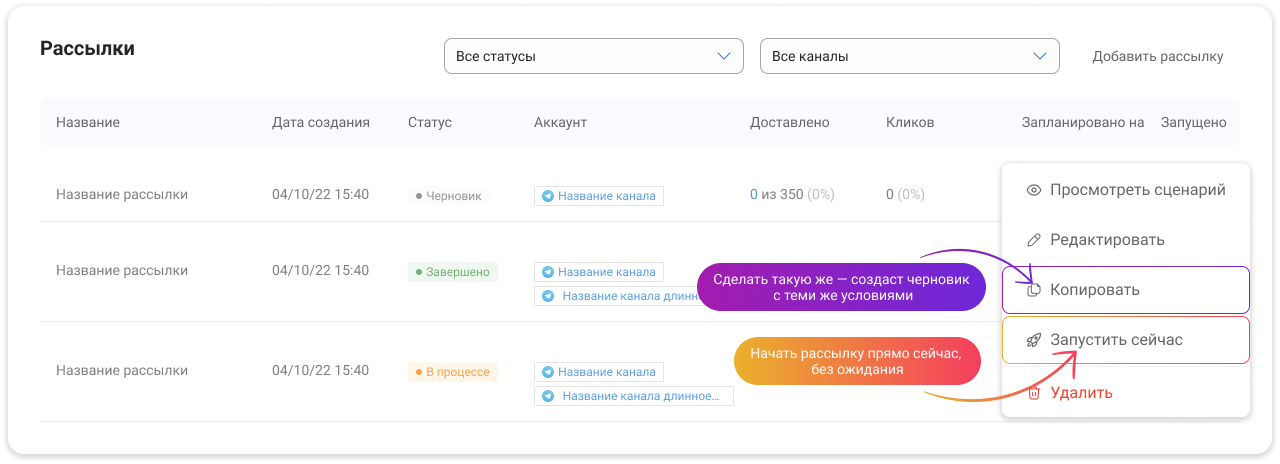Click the rocket icon beside Запустить сейчас
Screen dimensions: 1280x464
(1034, 340)
